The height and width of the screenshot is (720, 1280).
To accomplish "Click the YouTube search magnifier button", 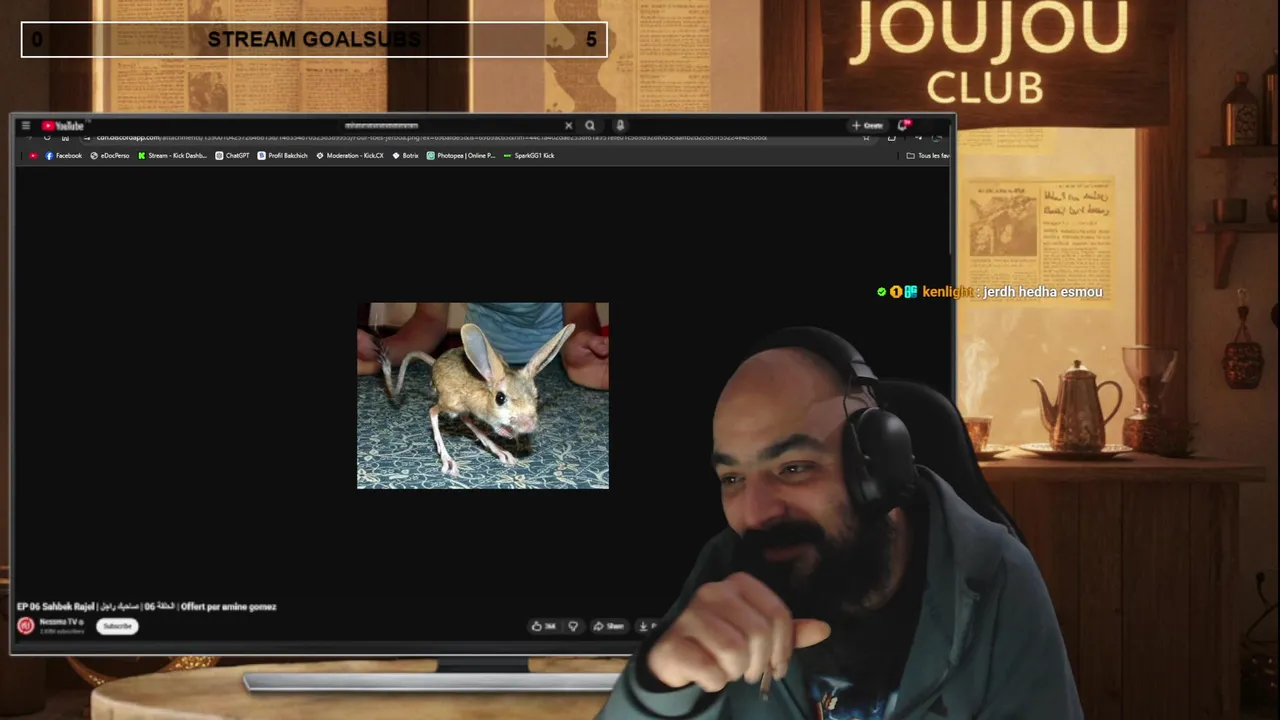I will [590, 126].
